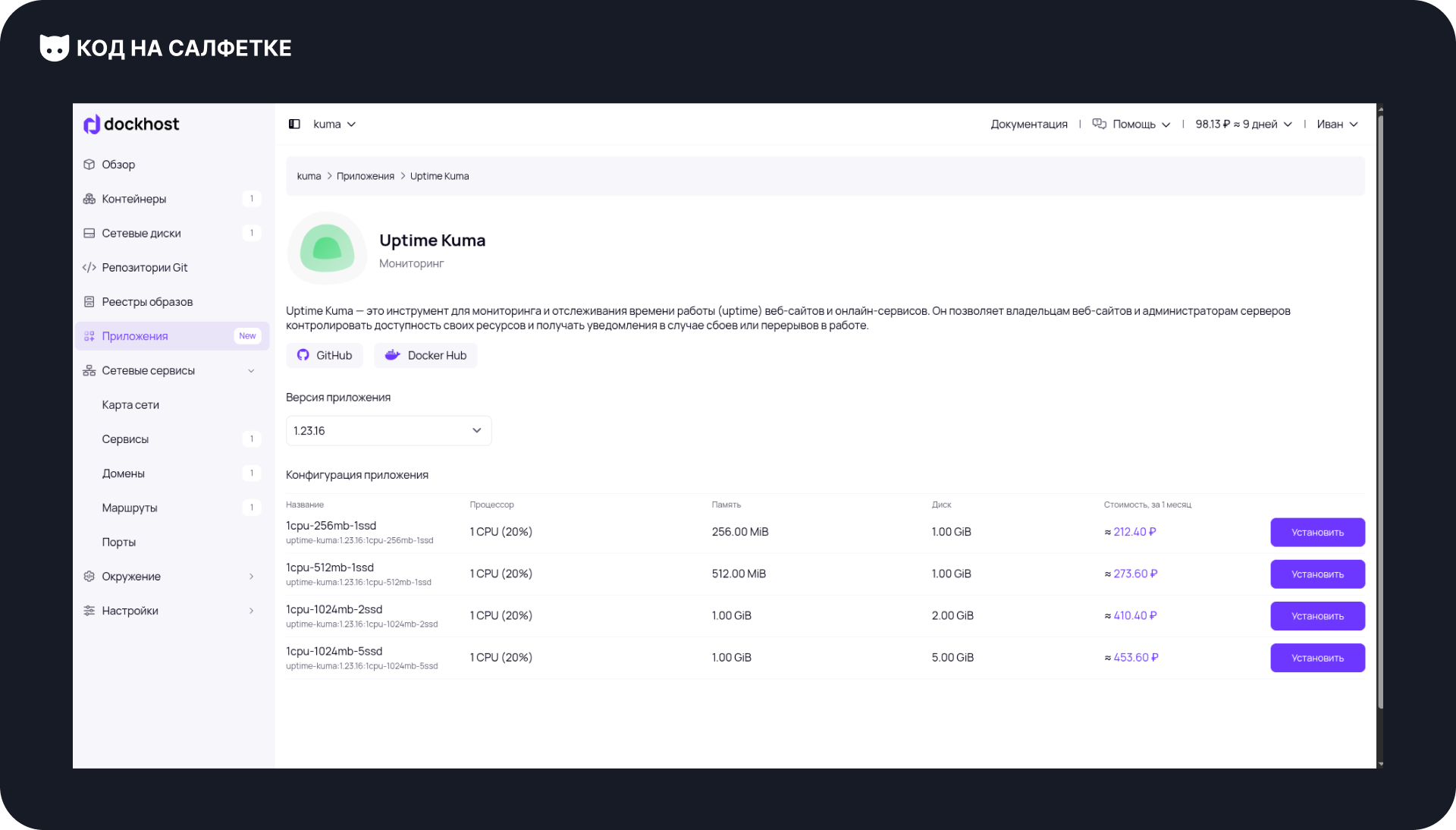Expand the Помощь help menu
Screen dimensions: 1456x830
coord(1141,124)
